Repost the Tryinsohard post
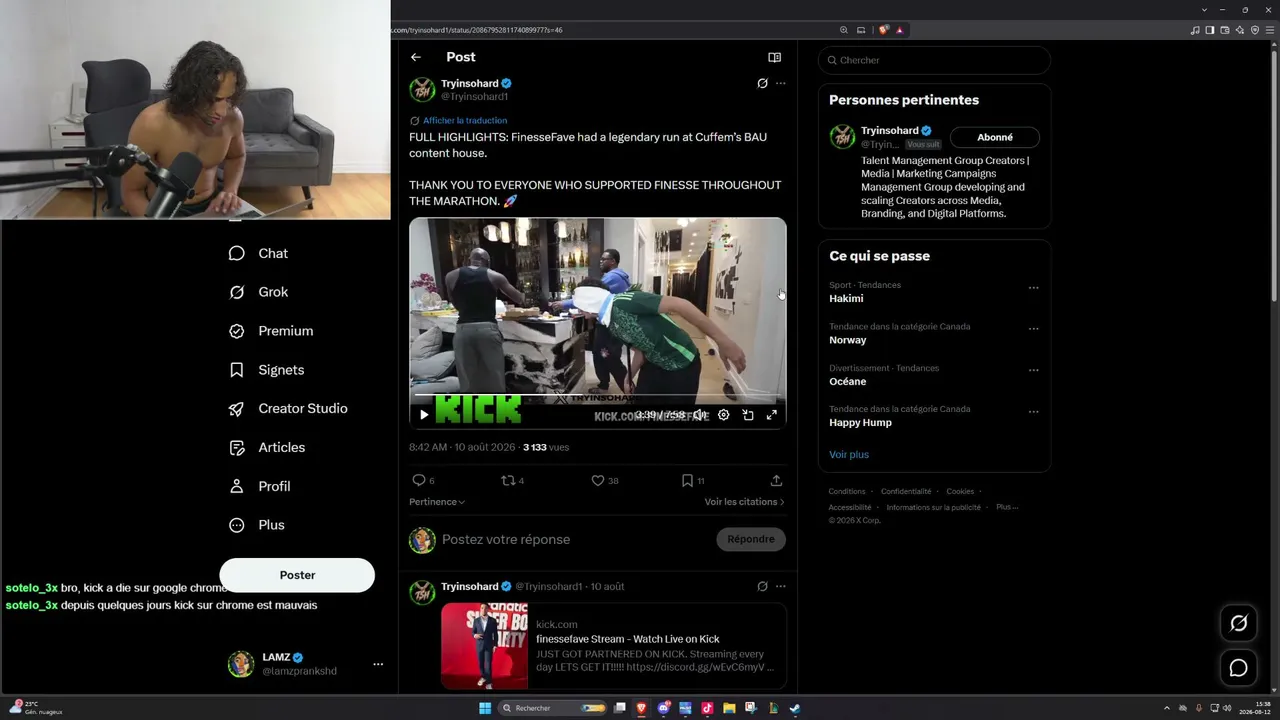The height and width of the screenshot is (720, 1280). coord(507,480)
